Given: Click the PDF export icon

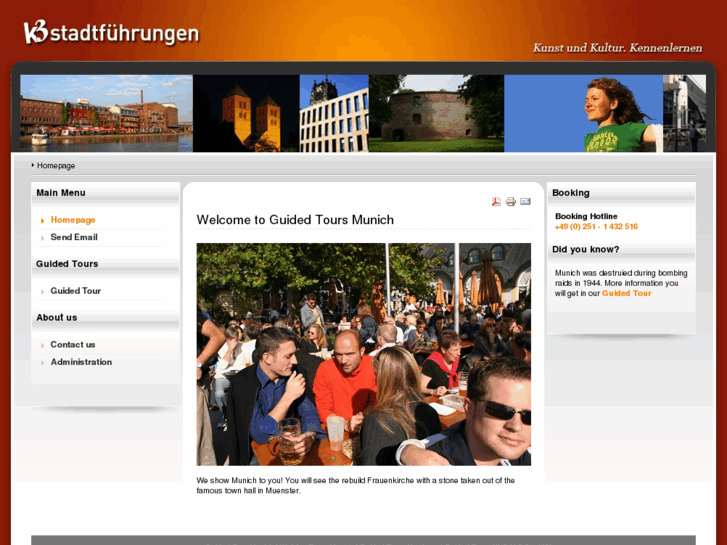Looking at the screenshot, I should pyautogui.click(x=496, y=201).
